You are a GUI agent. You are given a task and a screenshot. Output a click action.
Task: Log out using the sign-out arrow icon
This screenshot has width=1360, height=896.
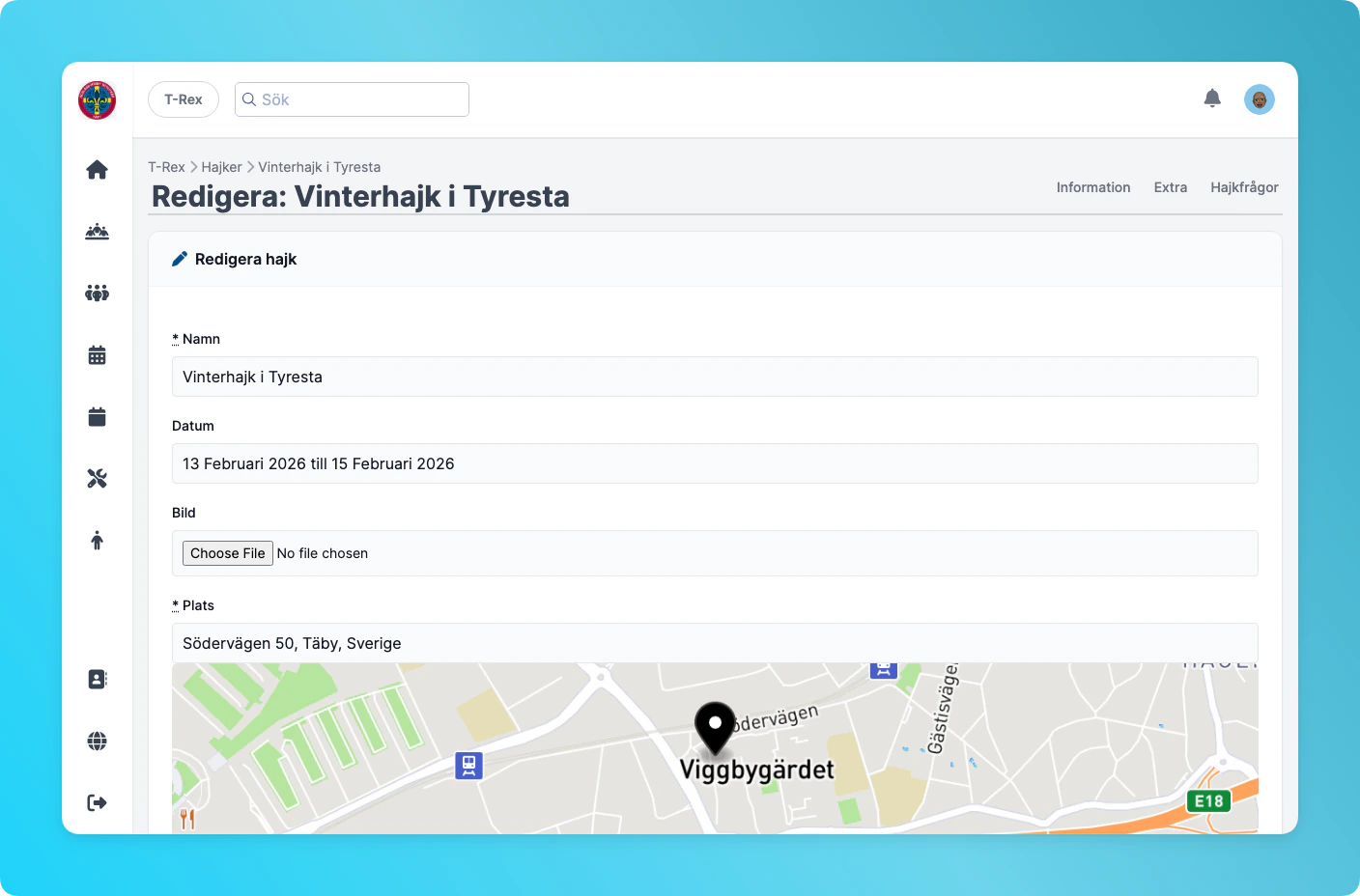click(x=97, y=803)
